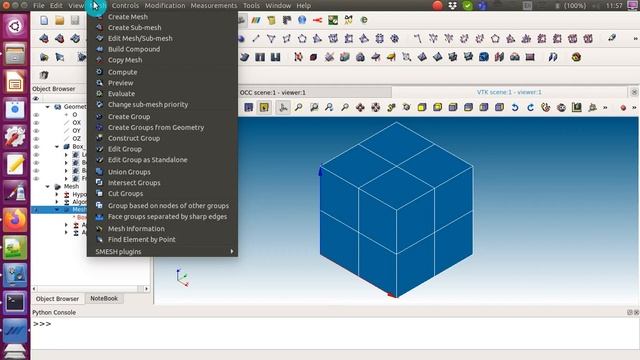The width and height of the screenshot is (640, 360).
Task: Click the Open file folder icon
Action: (60, 20)
